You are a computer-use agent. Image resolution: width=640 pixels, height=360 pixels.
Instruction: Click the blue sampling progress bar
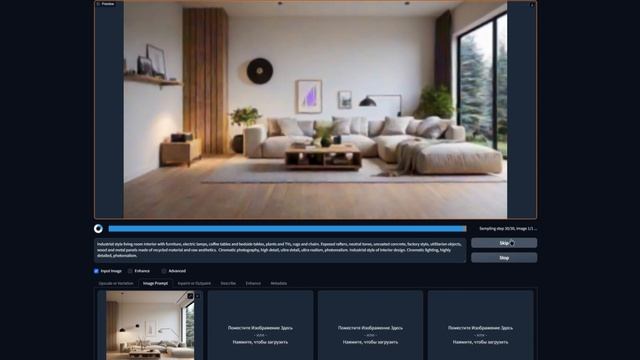click(x=287, y=229)
